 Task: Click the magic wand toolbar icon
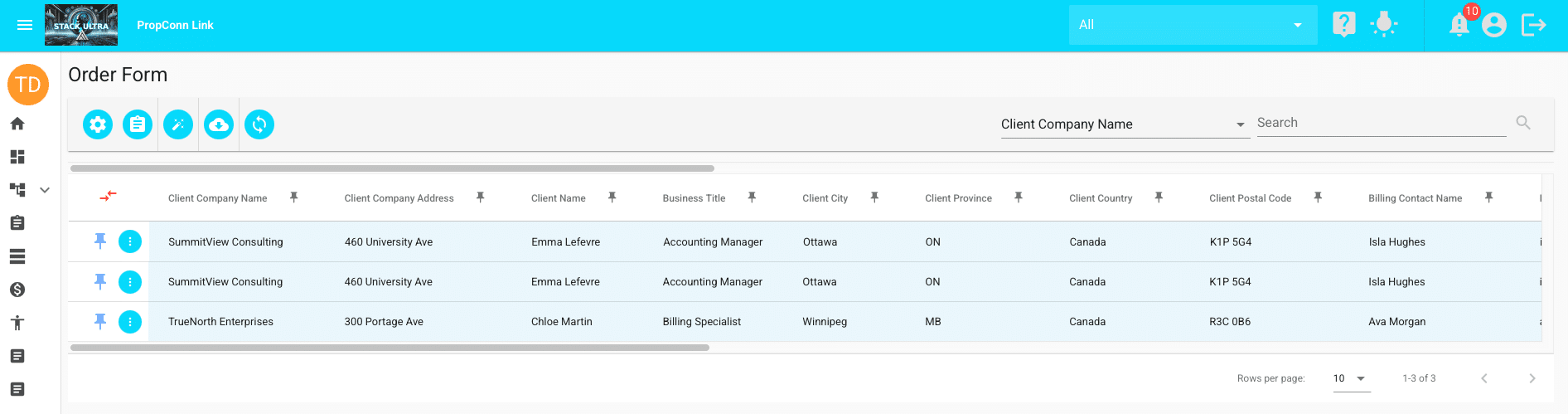pyautogui.click(x=178, y=124)
